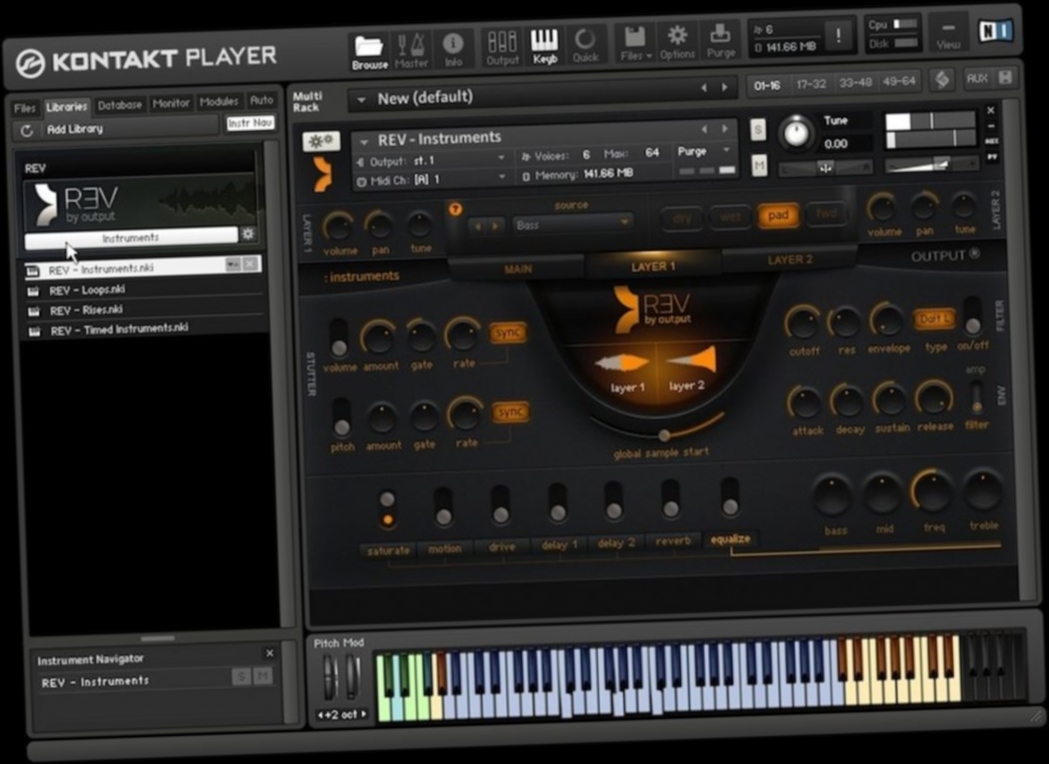Click the OUTPUT logo button
Viewport: 1049px width, 764px height.
945,256
